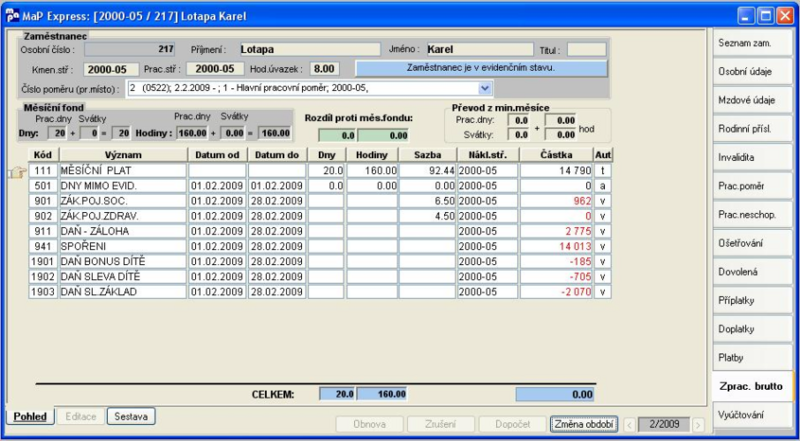This screenshot has width=800, height=441.
Task: Select the Platby tab
Action: coord(753,357)
